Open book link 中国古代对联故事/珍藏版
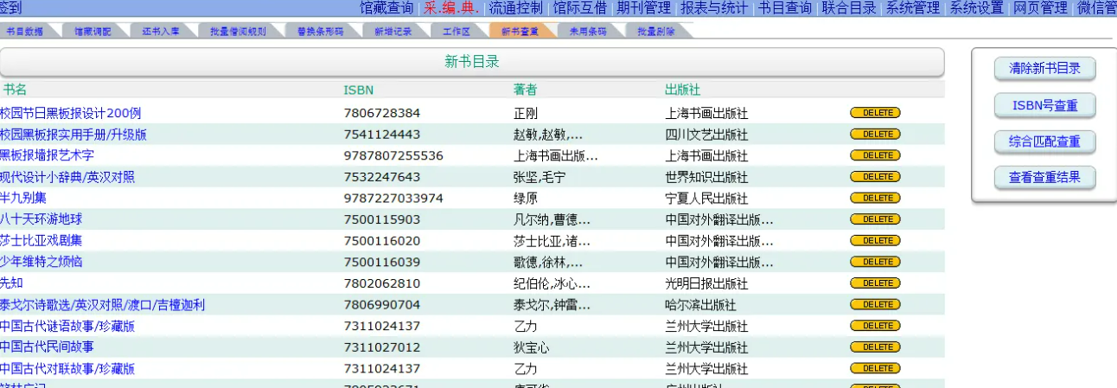This screenshot has width=1117, height=388. pos(68,369)
